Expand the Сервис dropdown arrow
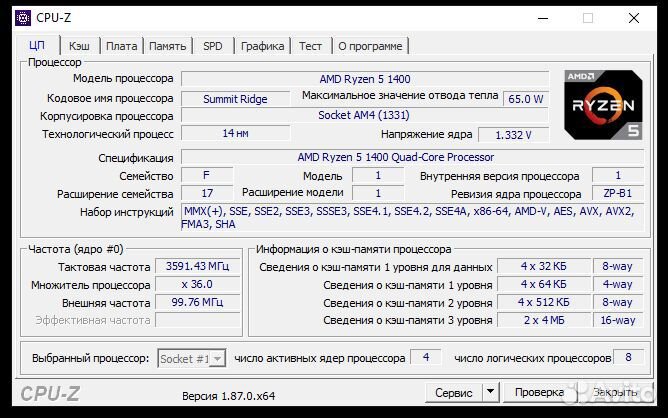The width and height of the screenshot is (668, 418). (x=490, y=392)
